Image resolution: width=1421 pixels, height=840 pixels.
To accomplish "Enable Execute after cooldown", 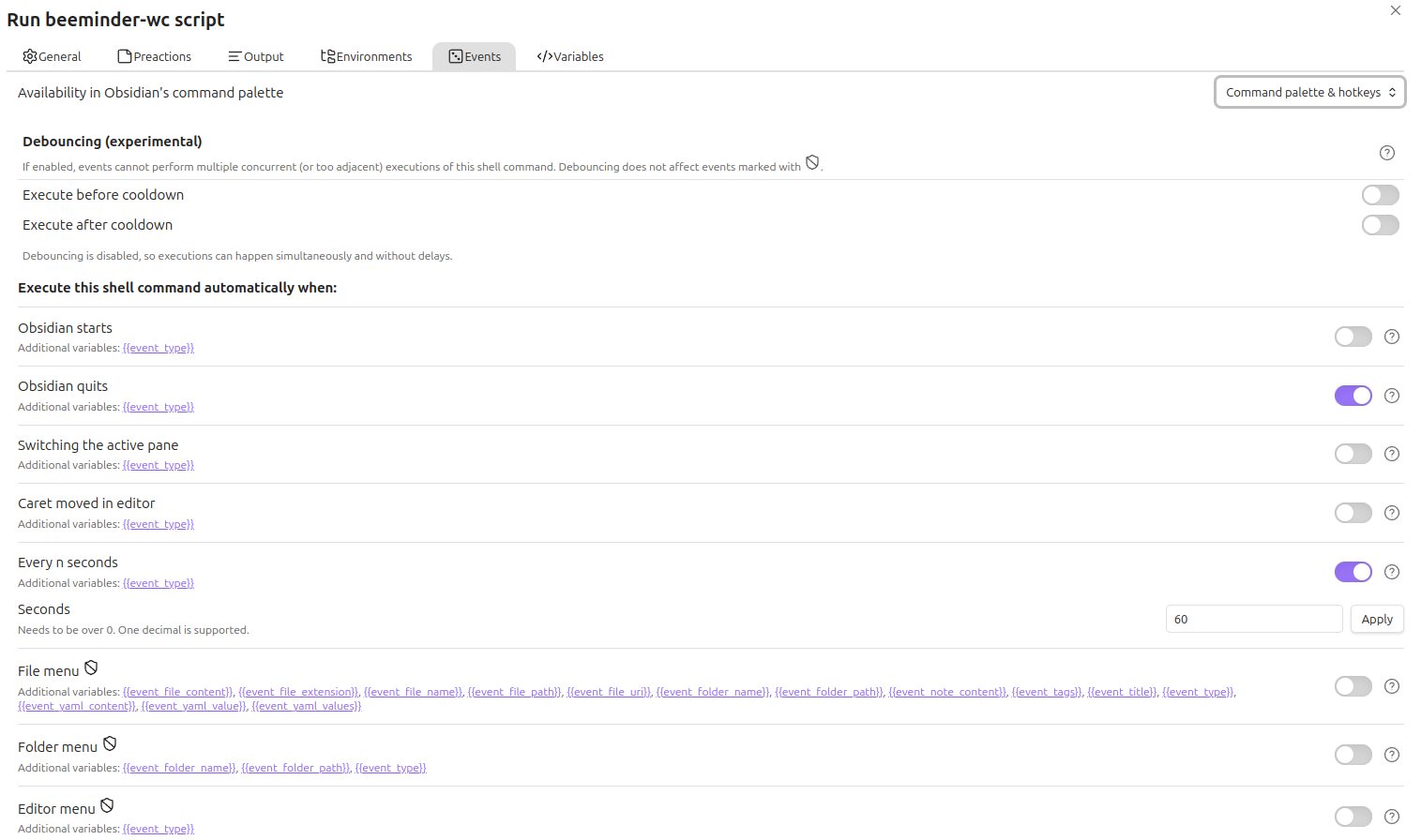I will 1381,225.
